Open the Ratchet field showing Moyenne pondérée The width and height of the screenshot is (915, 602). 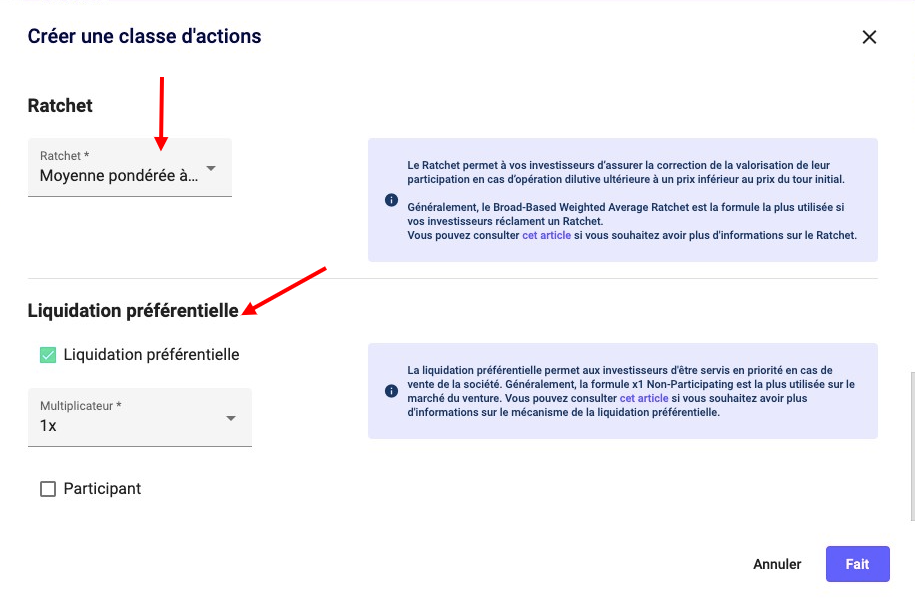click(119, 175)
